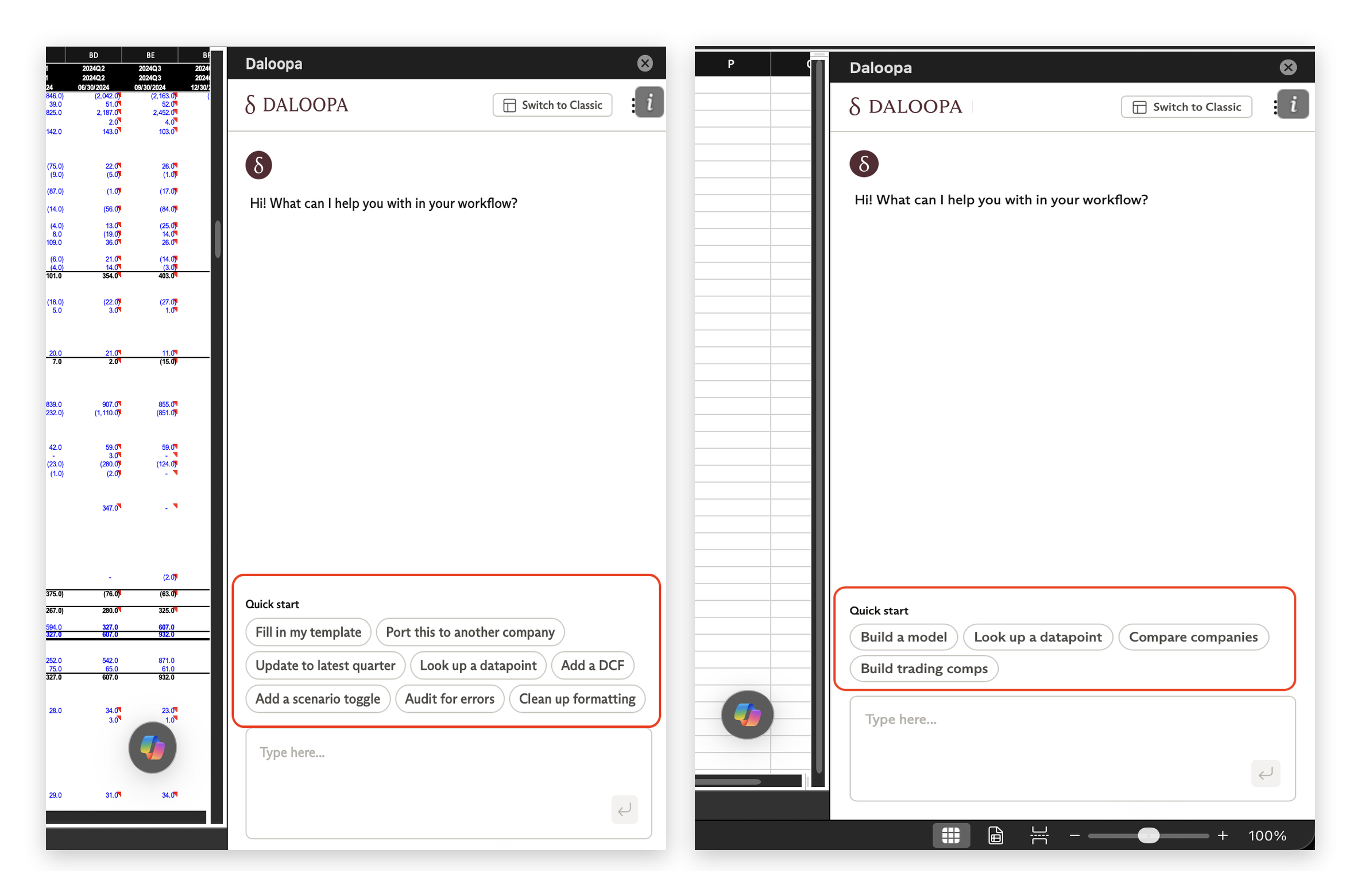Switch to Page Layout view in status bar
The width and height of the screenshot is (1361, 896).
995,835
